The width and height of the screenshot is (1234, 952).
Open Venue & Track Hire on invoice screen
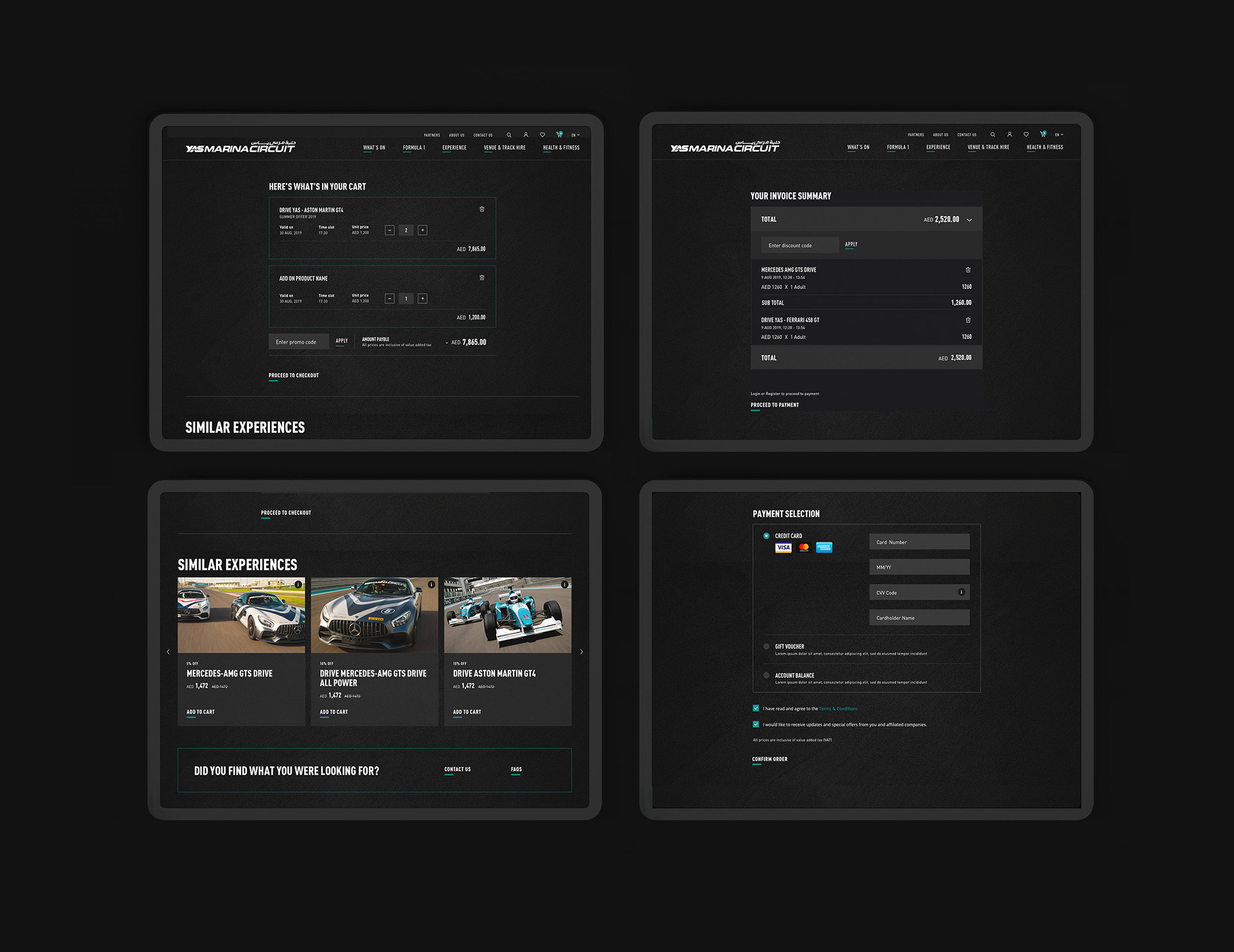click(x=988, y=147)
